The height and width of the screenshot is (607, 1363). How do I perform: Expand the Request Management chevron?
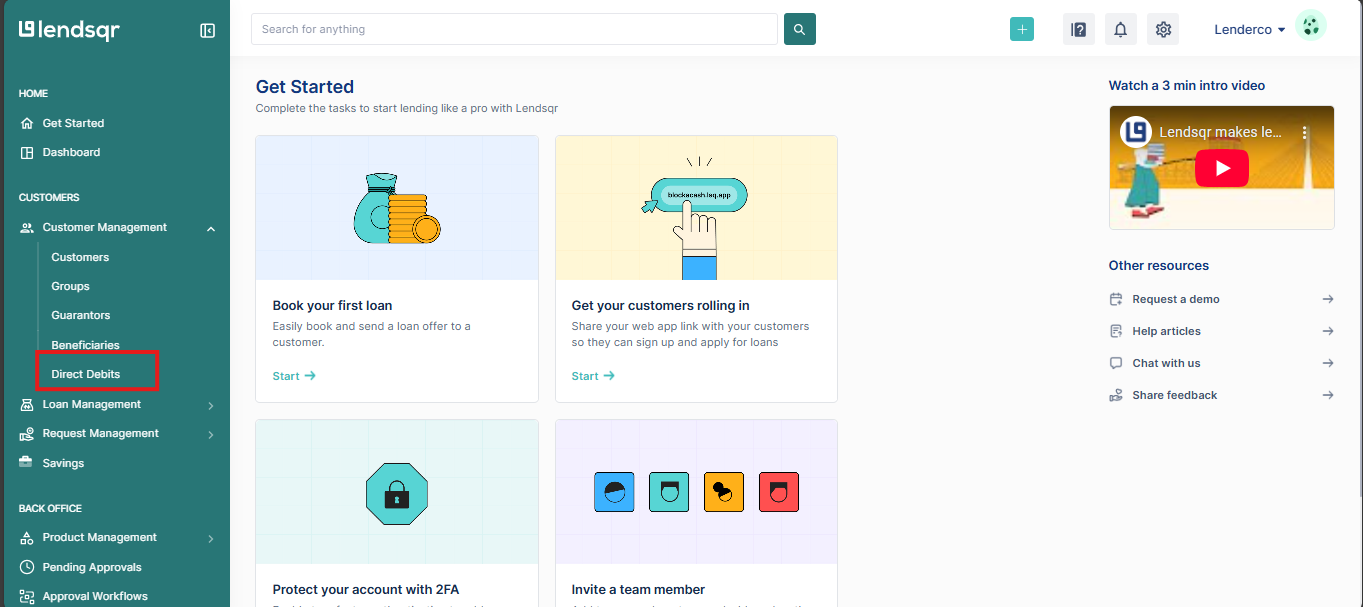(x=211, y=435)
